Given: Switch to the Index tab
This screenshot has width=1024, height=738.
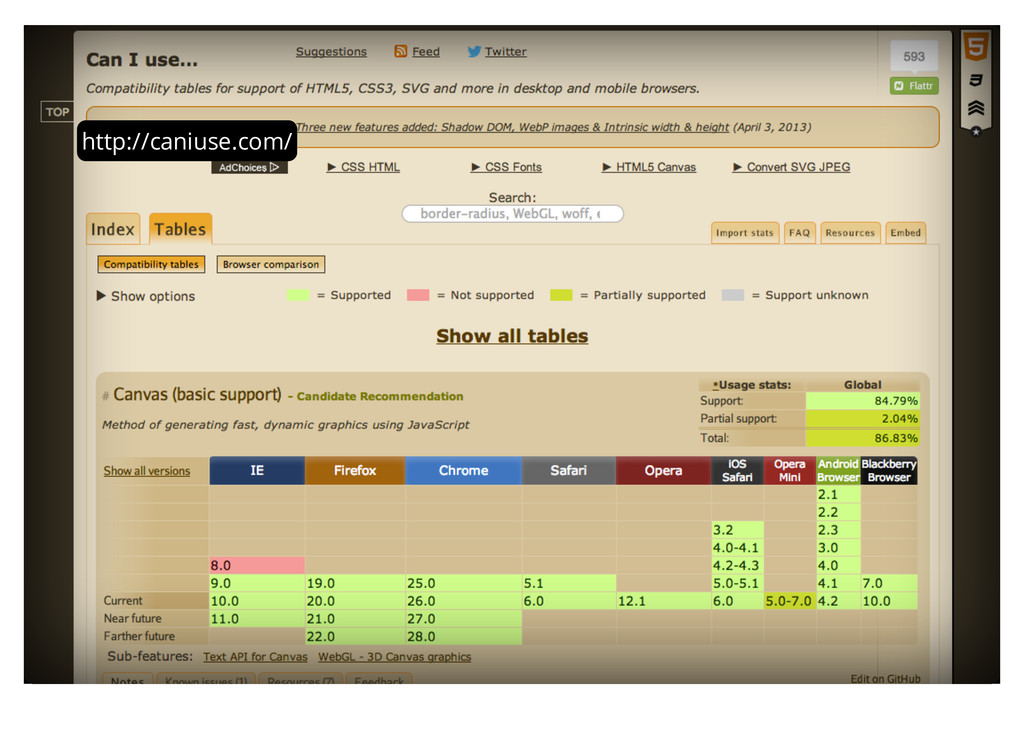Looking at the screenshot, I should (x=113, y=229).
